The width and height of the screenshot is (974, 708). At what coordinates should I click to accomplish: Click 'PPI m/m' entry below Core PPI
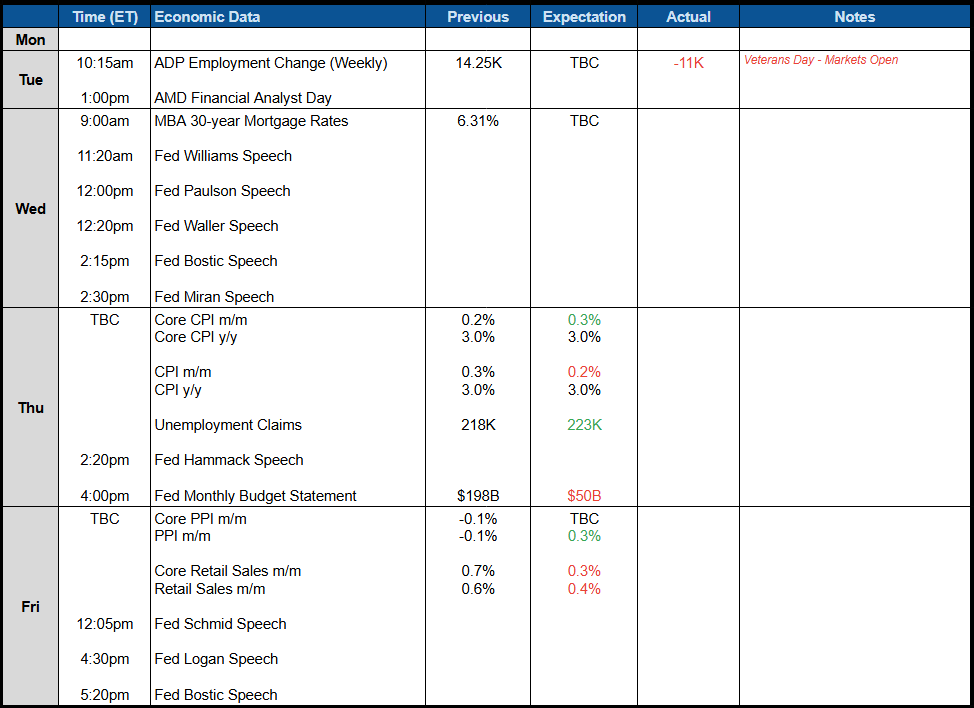pos(182,536)
